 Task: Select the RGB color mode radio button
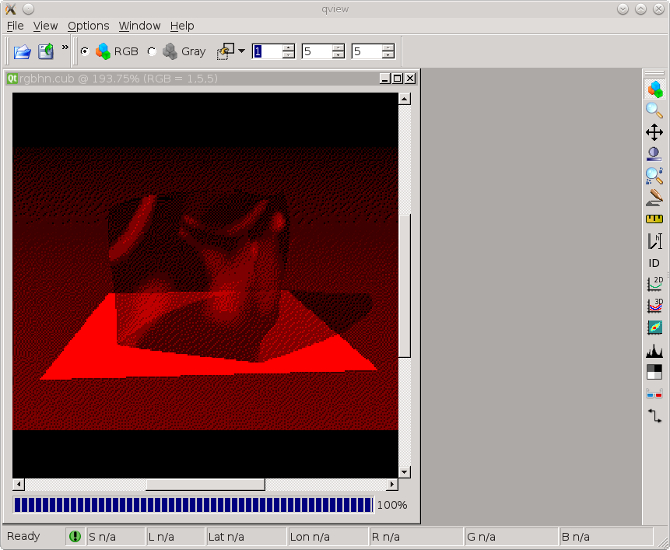coord(84,51)
